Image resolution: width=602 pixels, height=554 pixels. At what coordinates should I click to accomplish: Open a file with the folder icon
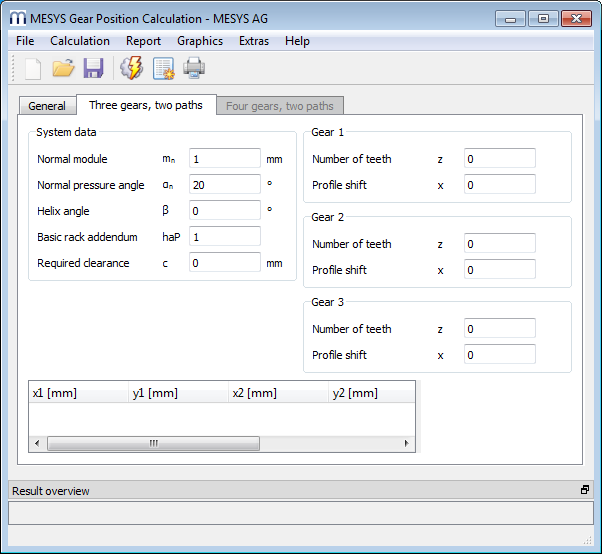tap(63, 68)
